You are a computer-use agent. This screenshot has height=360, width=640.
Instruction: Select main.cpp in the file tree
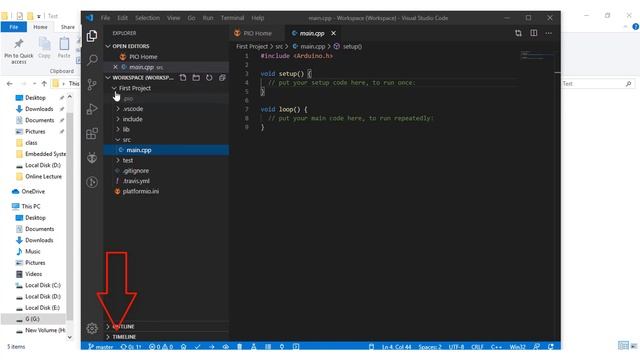[x=167, y=150]
